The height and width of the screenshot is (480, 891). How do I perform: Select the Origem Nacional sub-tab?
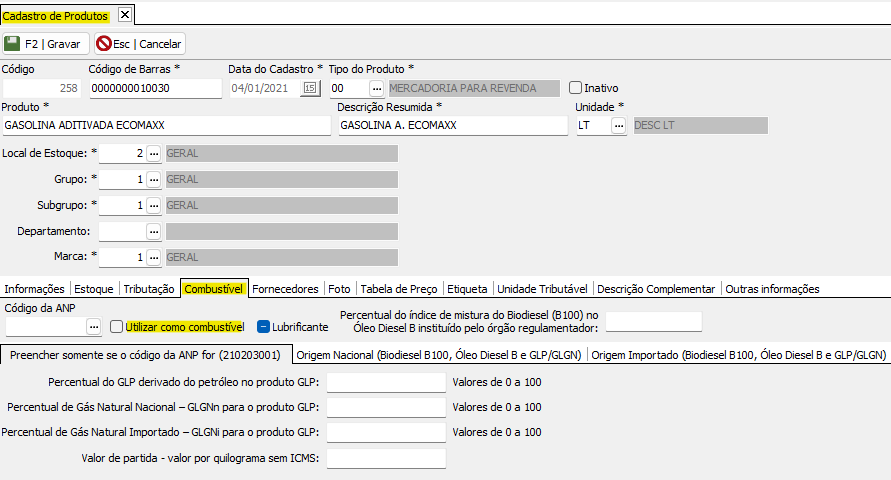tap(440, 355)
